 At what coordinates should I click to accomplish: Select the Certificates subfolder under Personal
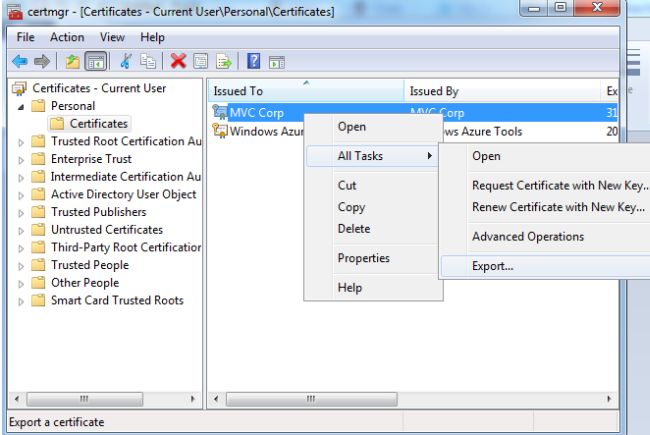coord(98,124)
